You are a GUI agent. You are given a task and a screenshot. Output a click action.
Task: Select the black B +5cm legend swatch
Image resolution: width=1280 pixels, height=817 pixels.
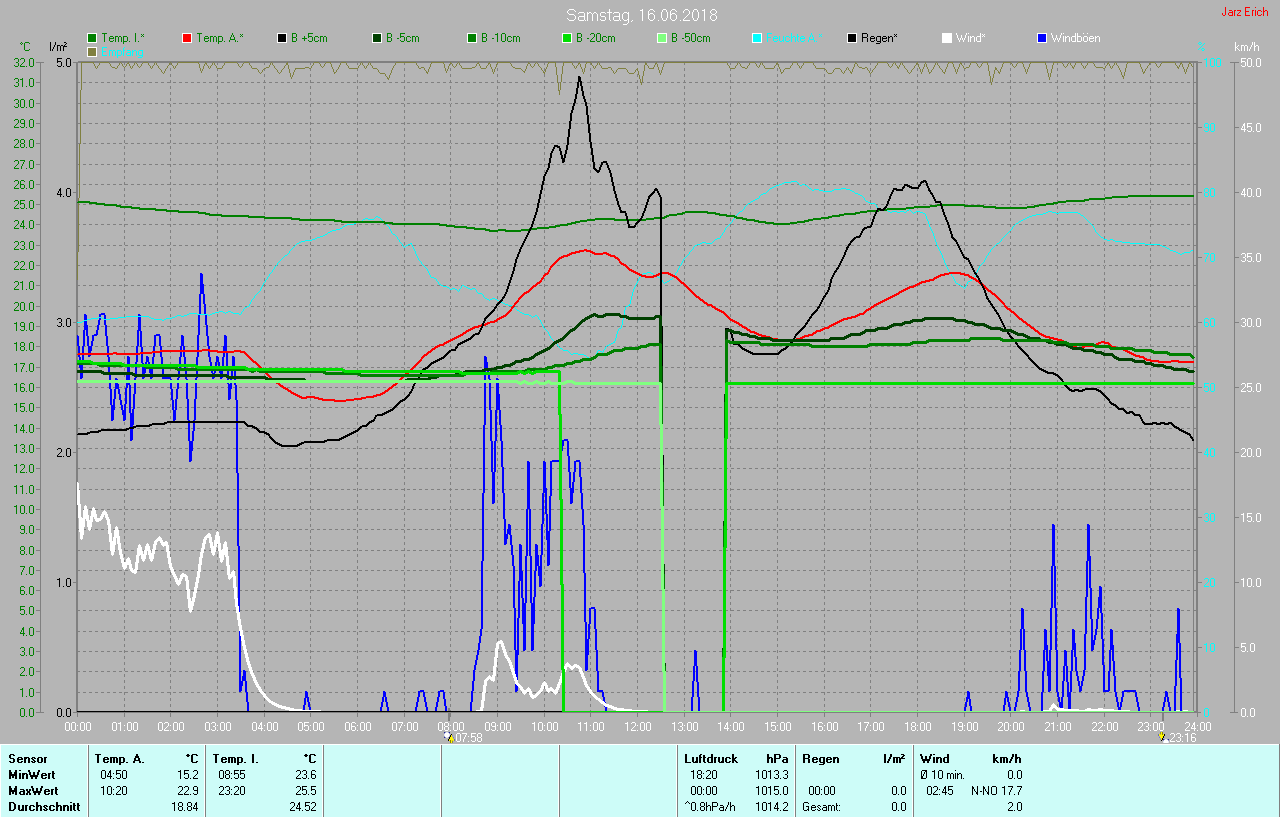[283, 38]
